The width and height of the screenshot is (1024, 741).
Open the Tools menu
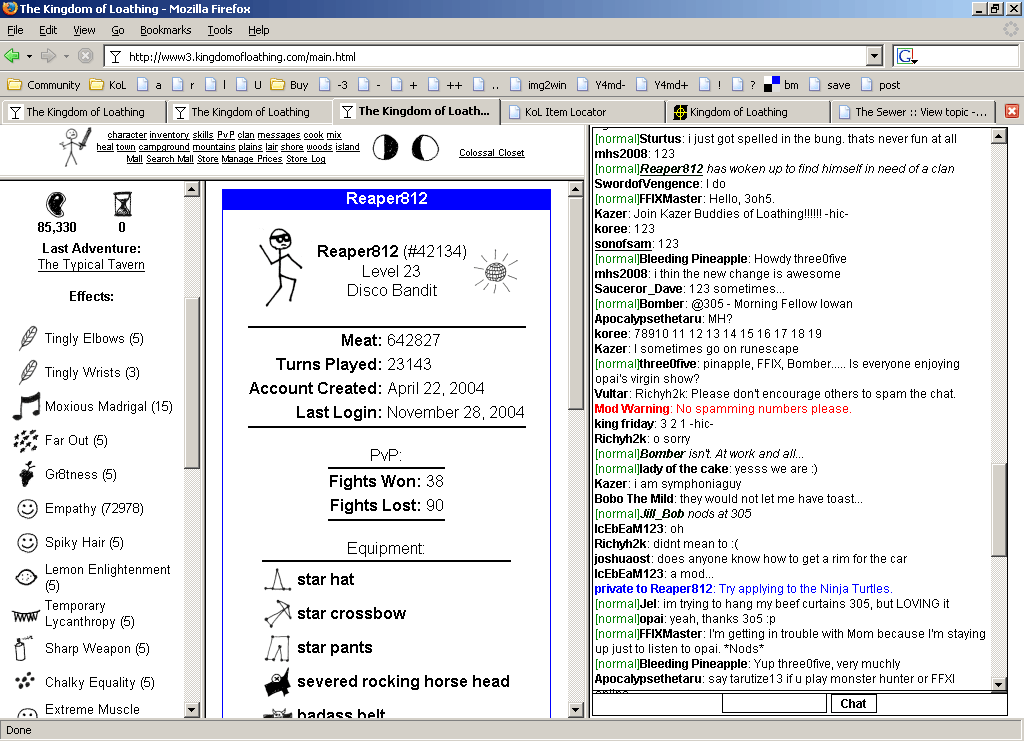click(220, 30)
